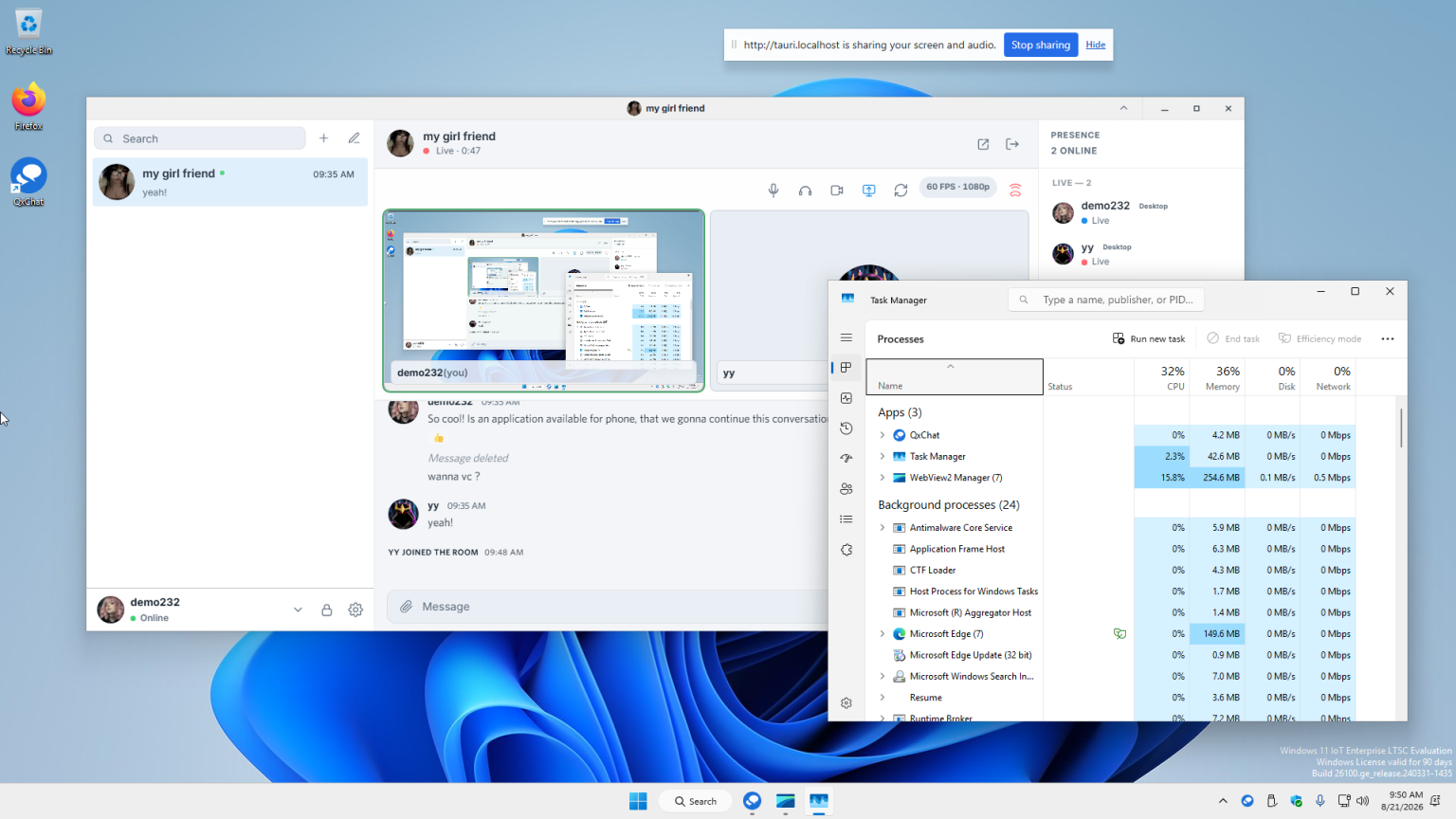Click Task Manager icon in the taskbar

coord(819,801)
